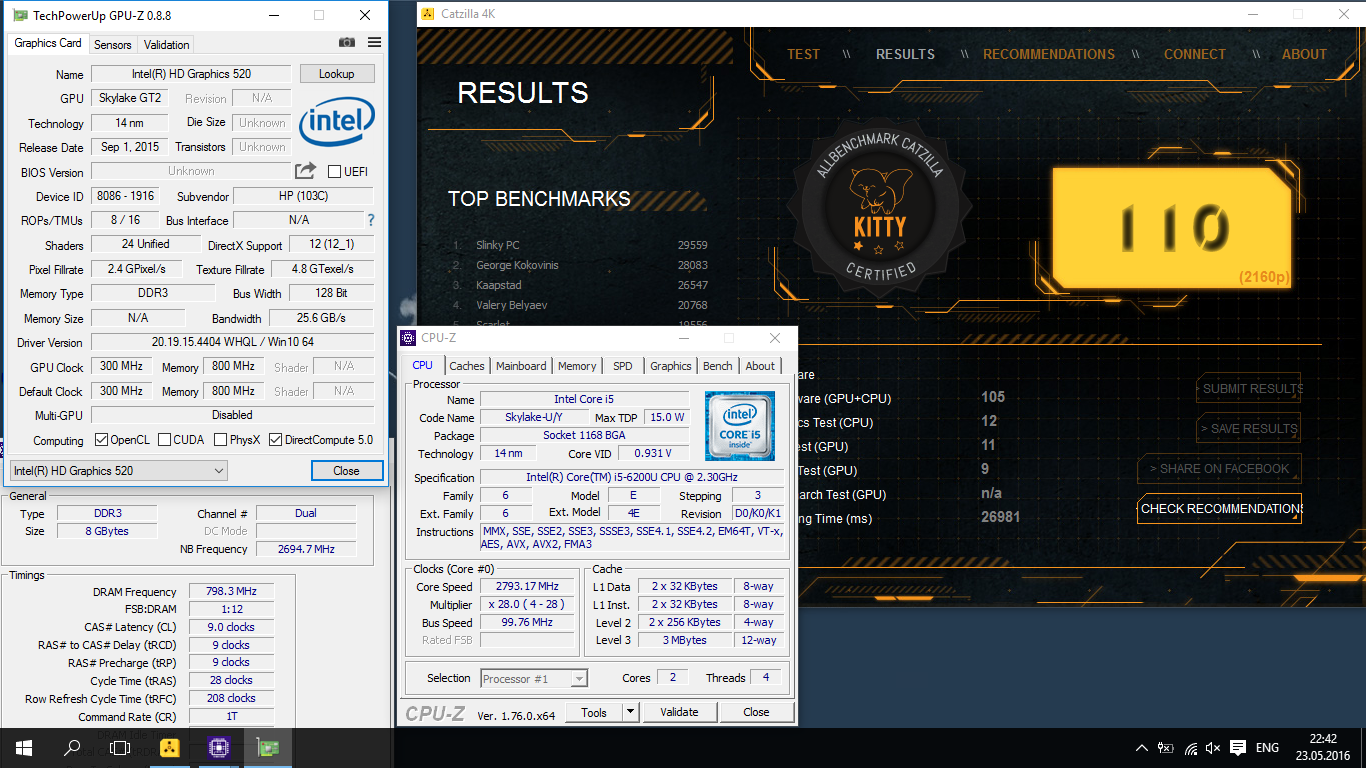This screenshot has height=768, width=1366.
Task: Go to CONNECT in the Catzilla menu
Action: pos(1195,54)
